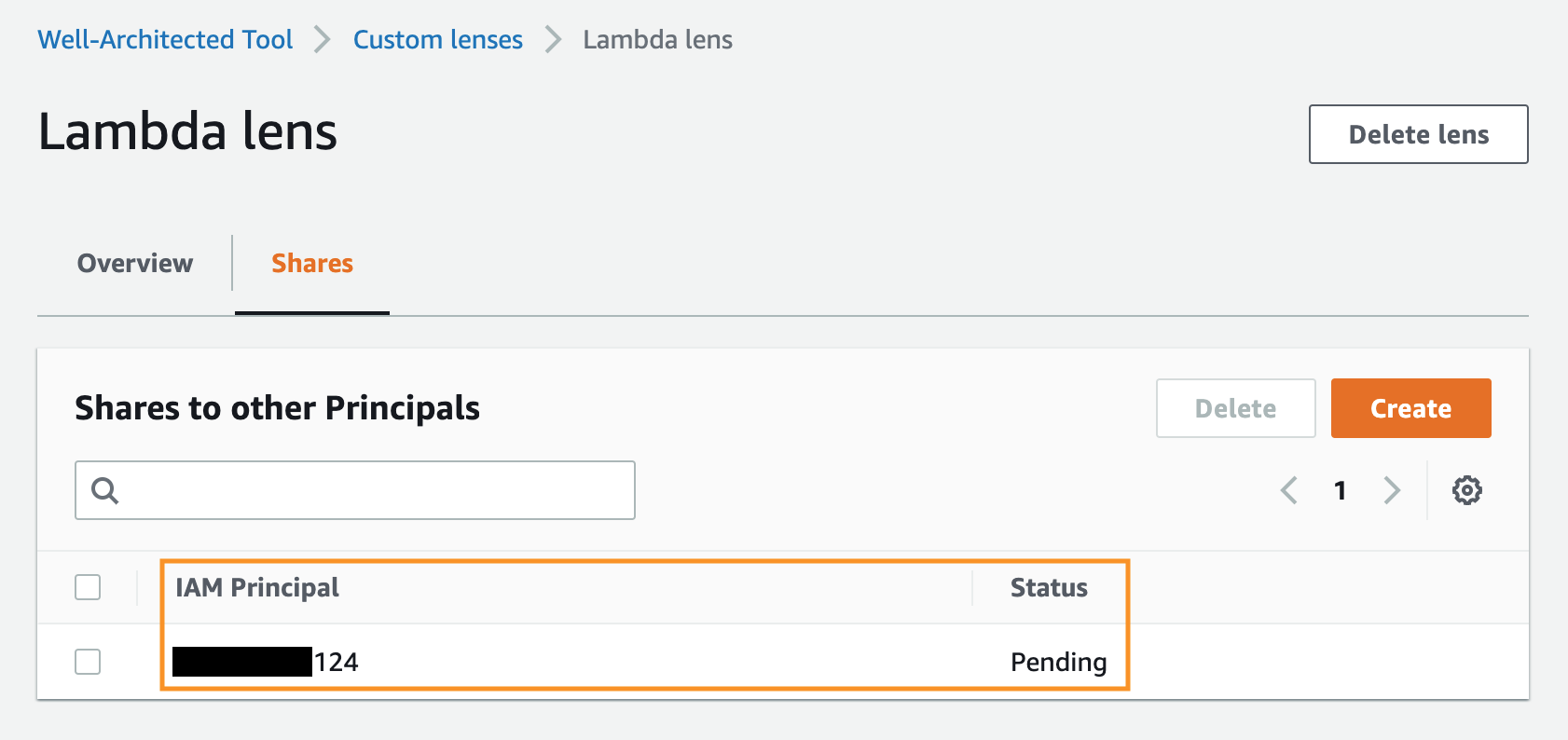Sort by the Status column header
1568x740 pixels.
click(1049, 587)
